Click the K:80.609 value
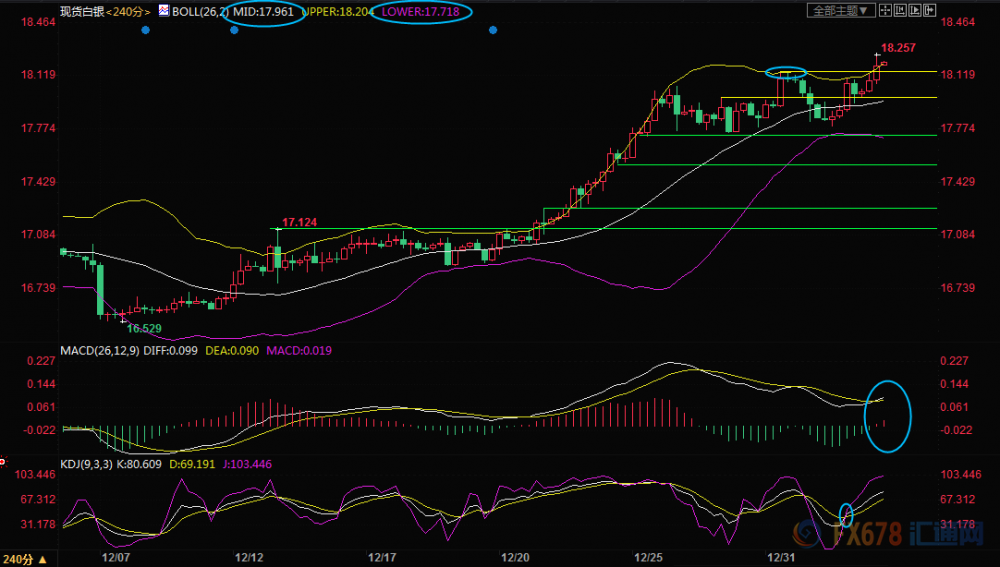The width and height of the screenshot is (1000, 567). (x=139, y=464)
